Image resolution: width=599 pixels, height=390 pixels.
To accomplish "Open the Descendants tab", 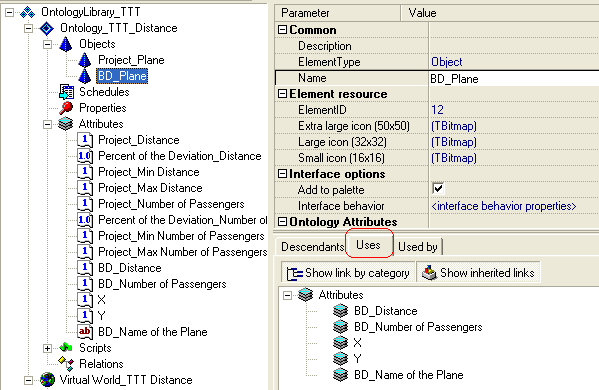I will click(x=312, y=247).
